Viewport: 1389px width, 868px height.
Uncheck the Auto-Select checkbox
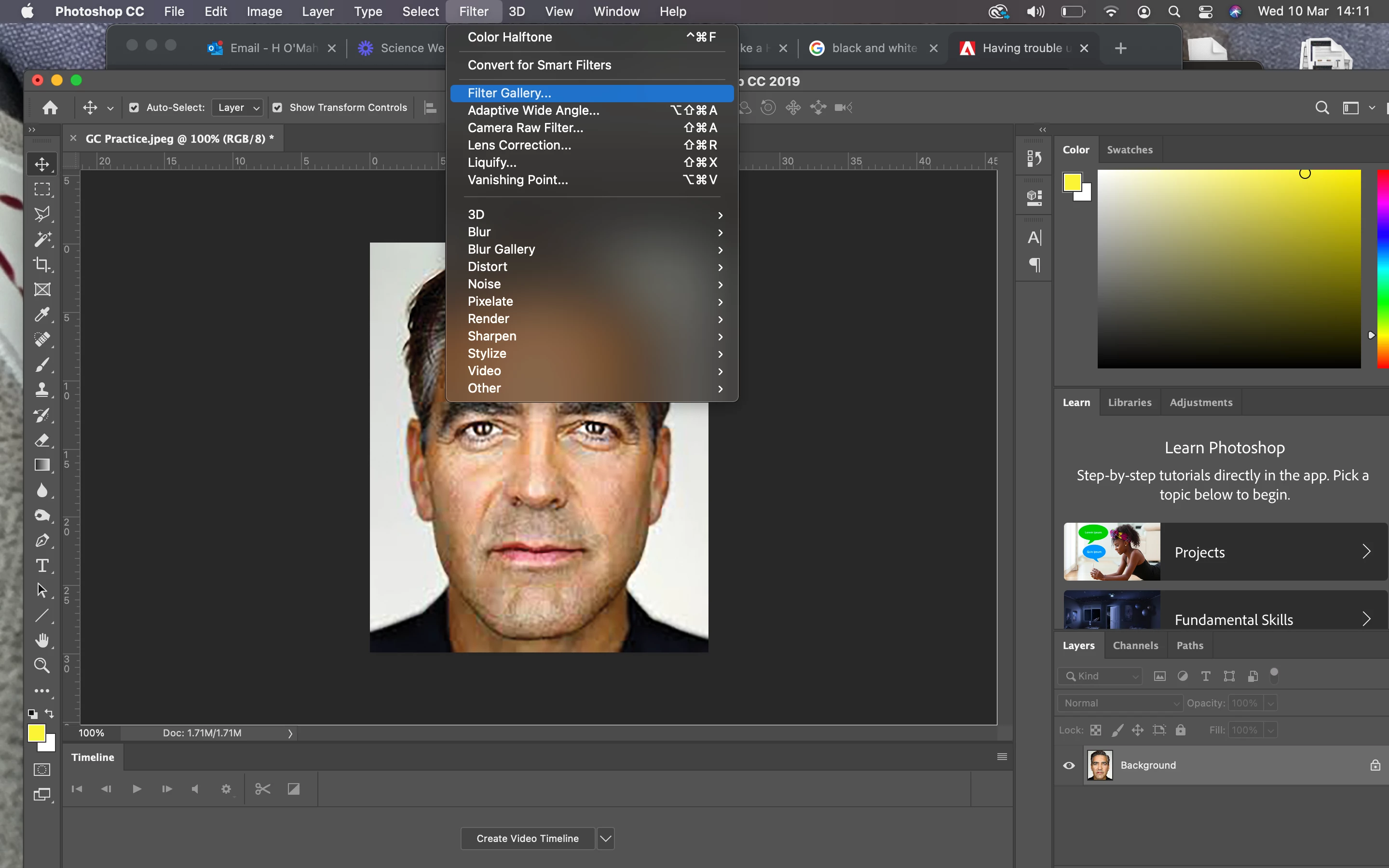pyautogui.click(x=134, y=108)
